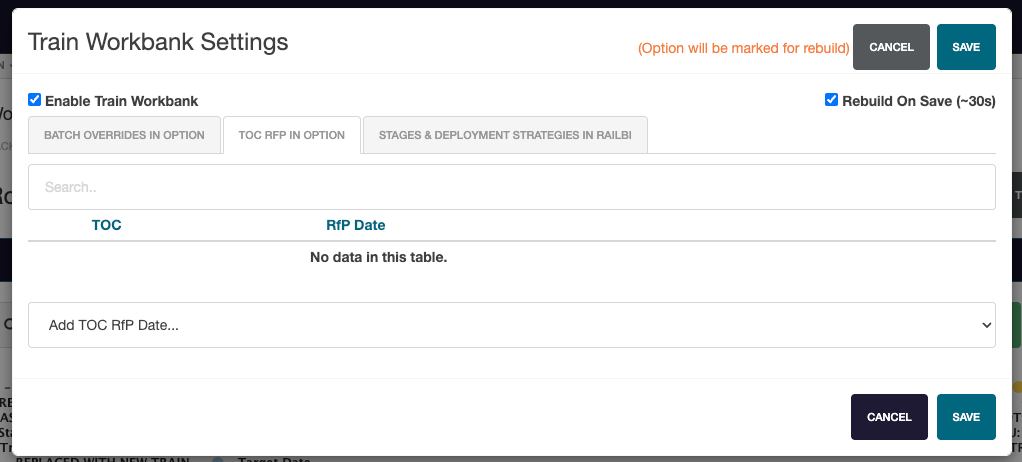1022x462 pixels.
Task: Open the Add TOC RfP Date dropdown
Action: 511,325
